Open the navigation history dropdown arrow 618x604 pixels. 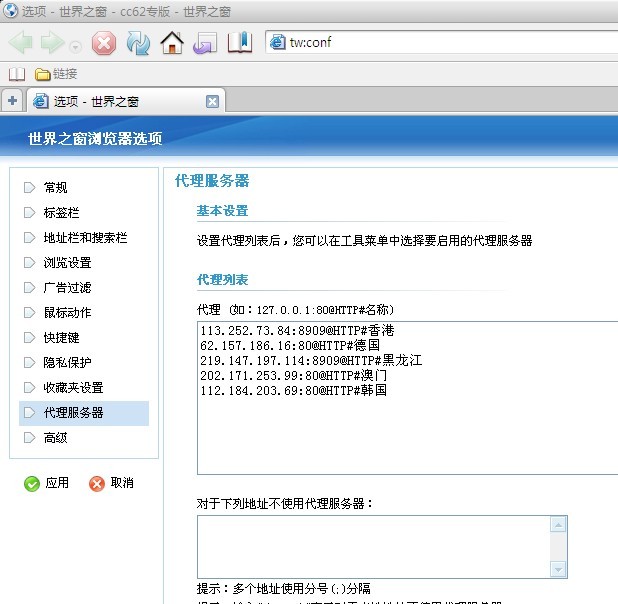[75, 47]
